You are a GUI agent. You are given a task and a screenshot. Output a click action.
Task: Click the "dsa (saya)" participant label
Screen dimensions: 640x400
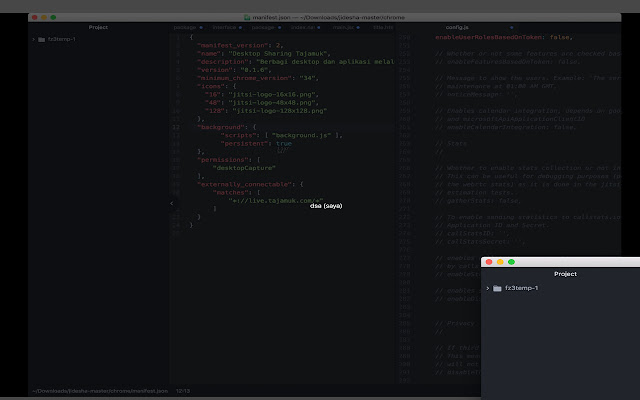pyautogui.click(x=326, y=206)
